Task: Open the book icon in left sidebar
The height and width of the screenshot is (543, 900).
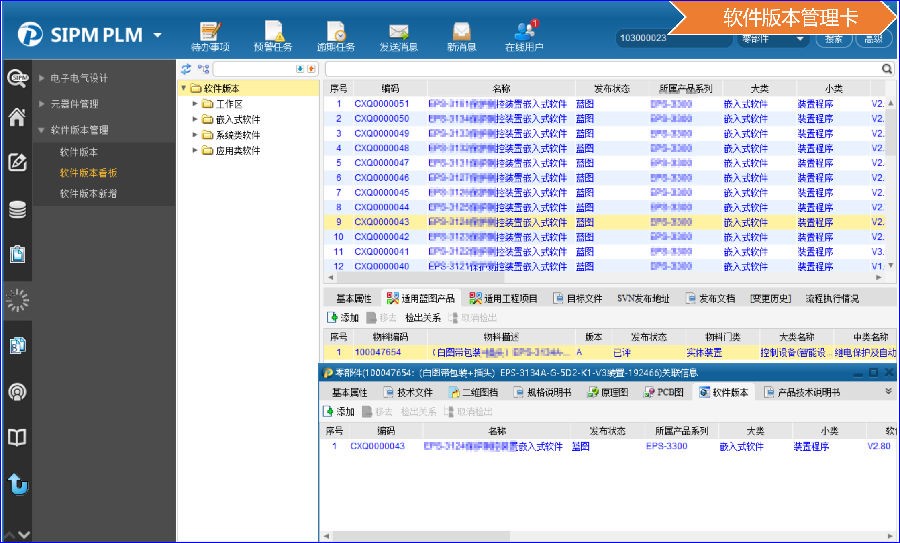Action: click(17, 437)
